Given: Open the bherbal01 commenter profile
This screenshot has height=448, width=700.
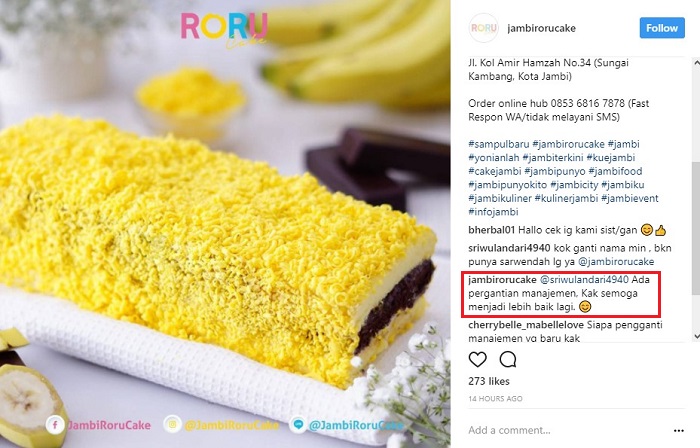Looking at the screenshot, I should (492, 230).
